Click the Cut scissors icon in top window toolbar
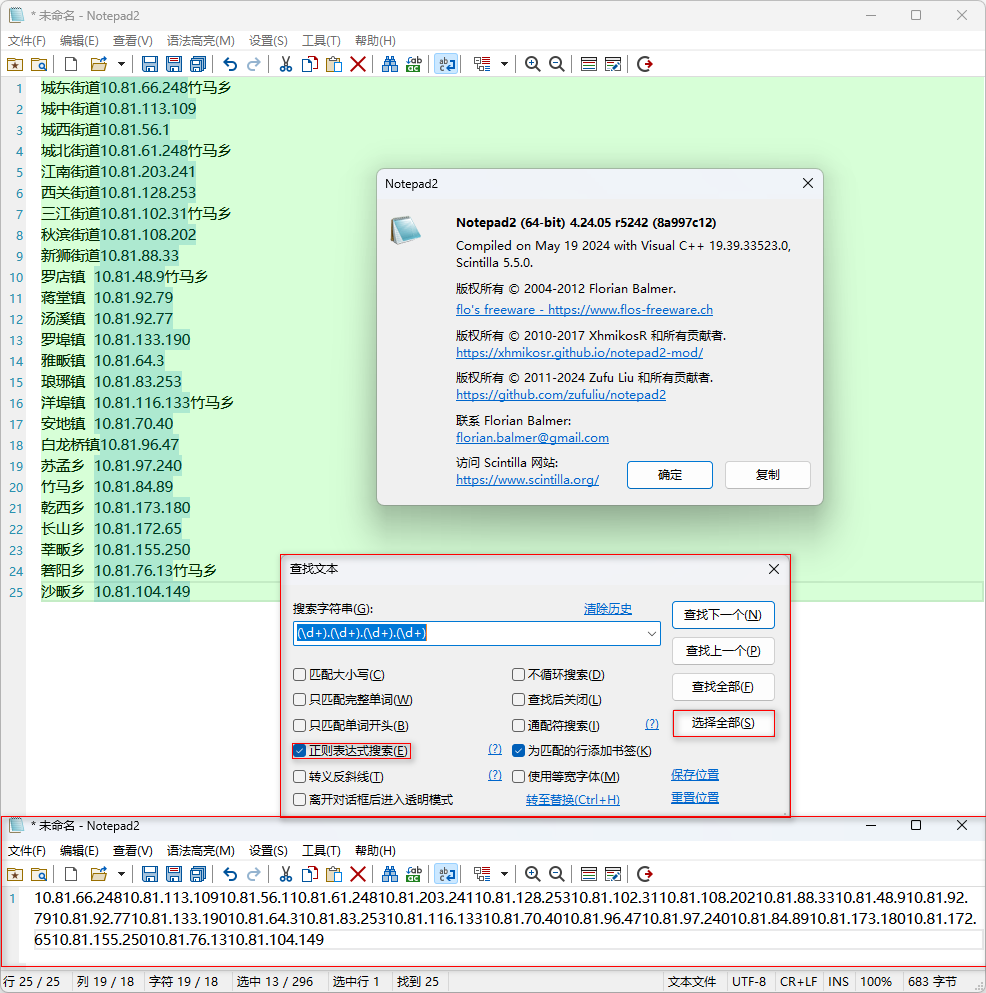The width and height of the screenshot is (986, 993). [x=285, y=64]
